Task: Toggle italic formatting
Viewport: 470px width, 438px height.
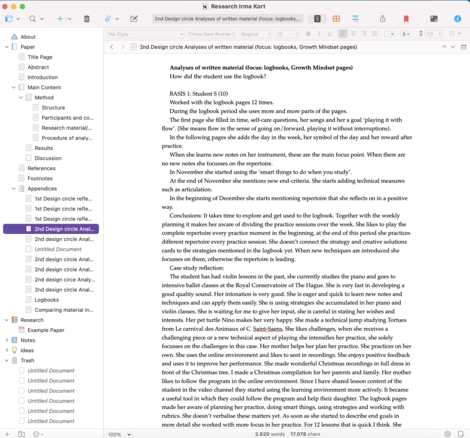Action: click(319, 34)
